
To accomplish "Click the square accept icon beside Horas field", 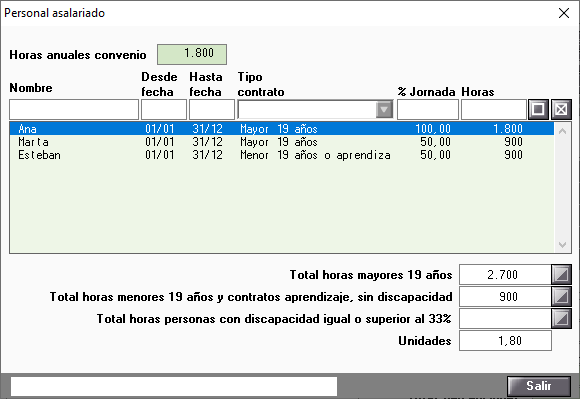I will pyautogui.click(x=538, y=109).
